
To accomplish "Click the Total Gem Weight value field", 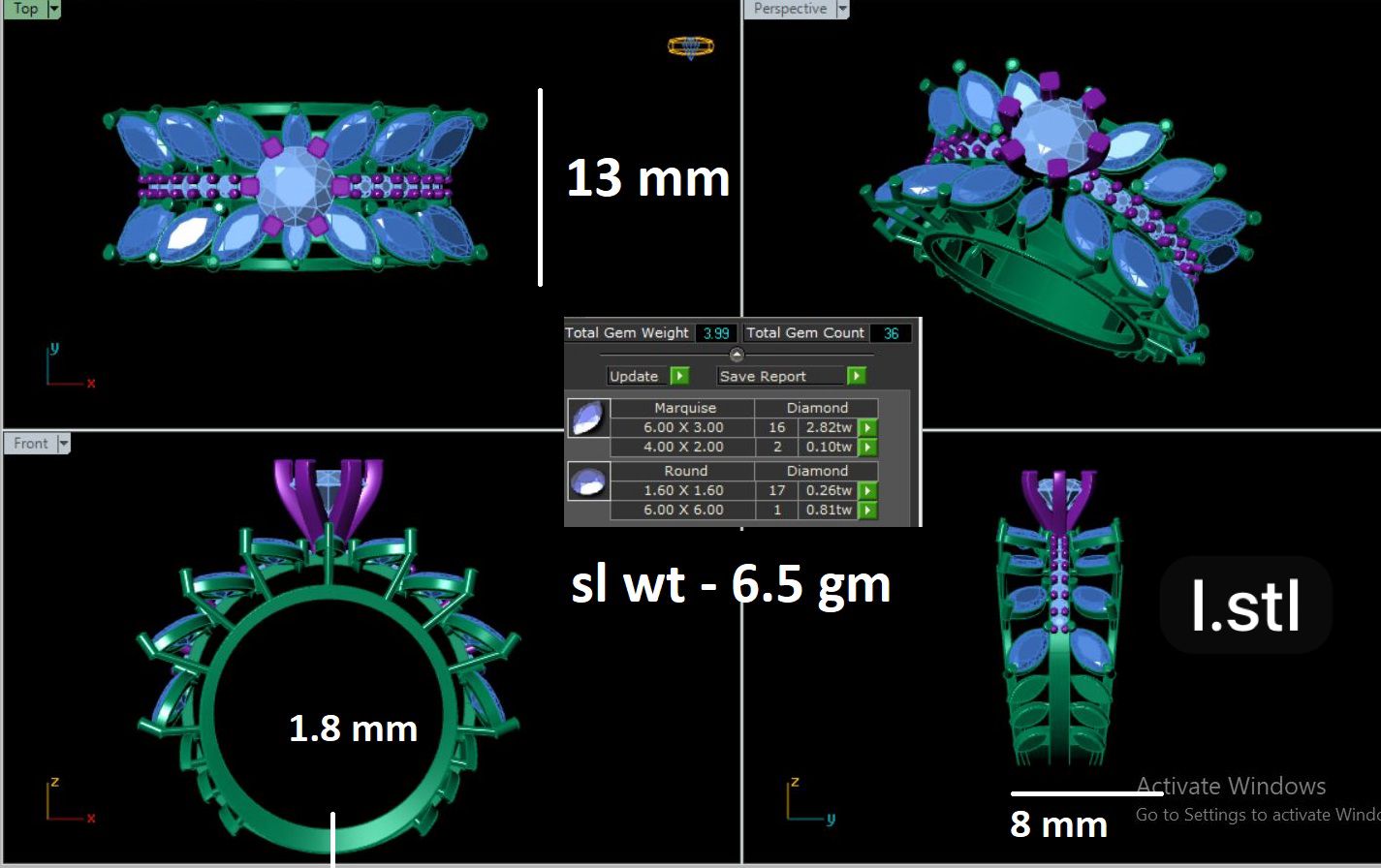I will pos(716,333).
